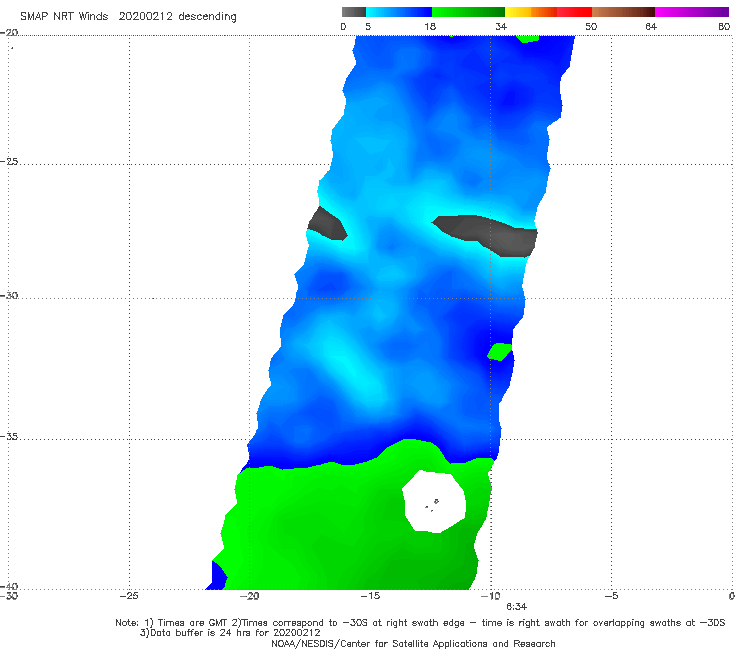Click the longitude axis label "-5"
Image resolution: width=740 pixels, height=650 pixels.
point(611,596)
